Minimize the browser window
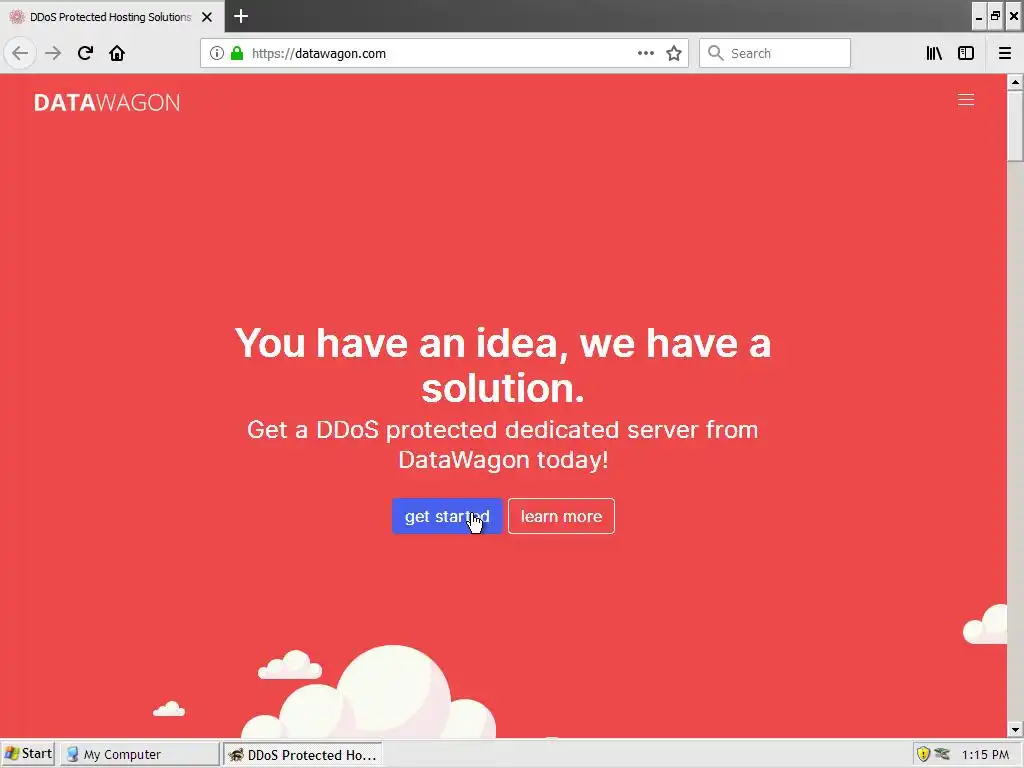Image resolution: width=1024 pixels, height=768 pixels. (x=978, y=17)
